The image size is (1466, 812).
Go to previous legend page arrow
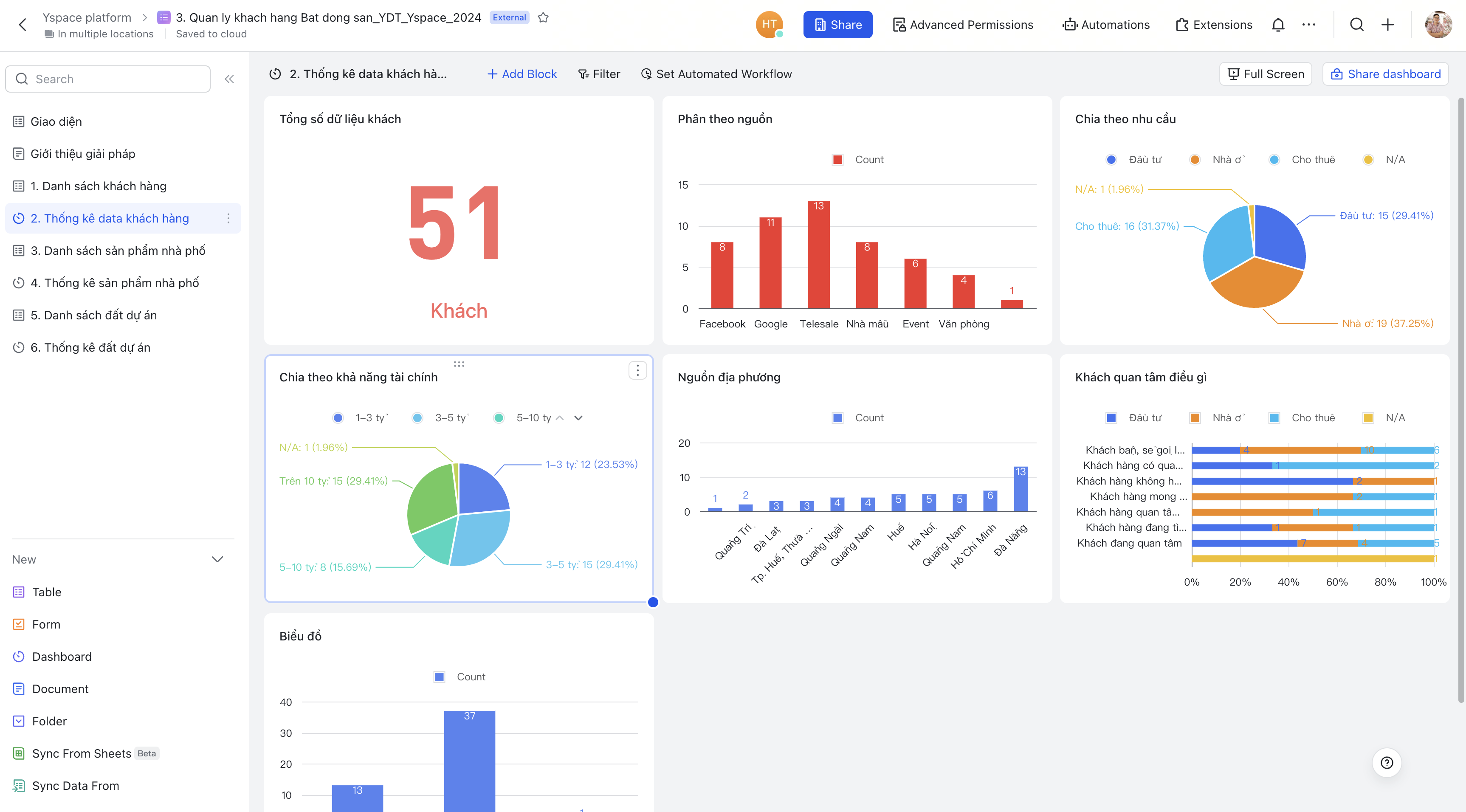560,417
